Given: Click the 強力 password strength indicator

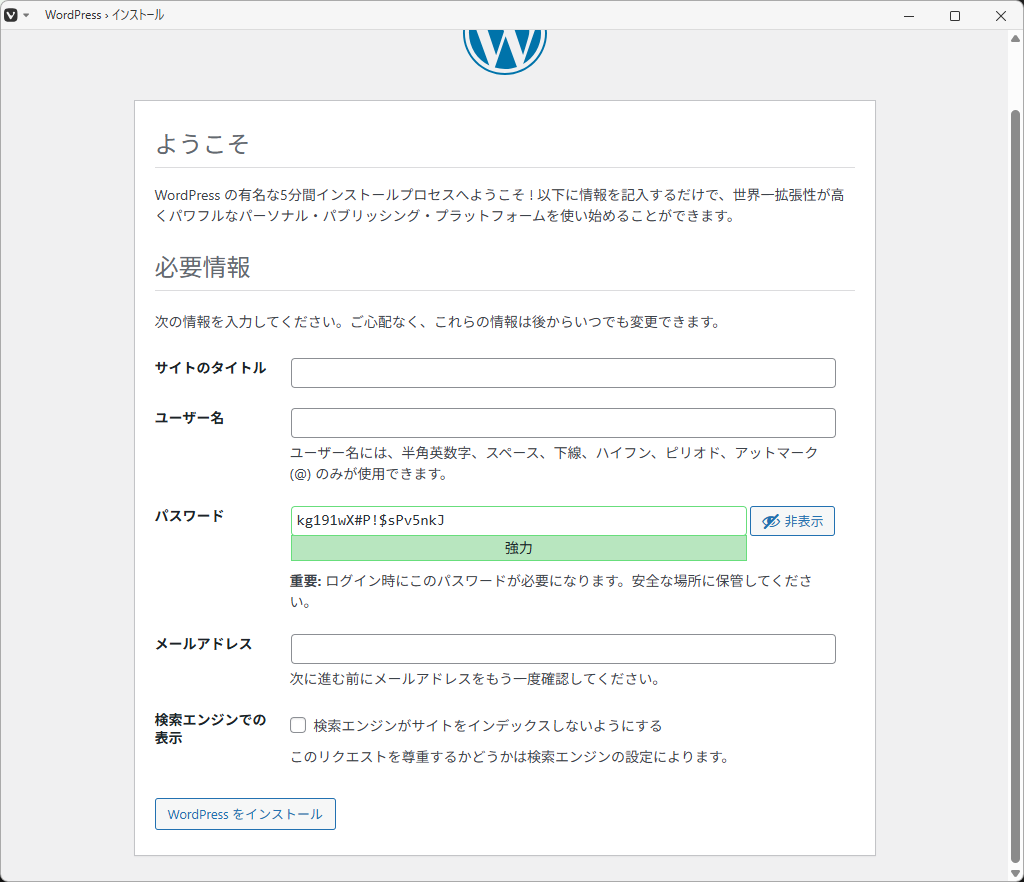Looking at the screenshot, I should click(519, 548).
